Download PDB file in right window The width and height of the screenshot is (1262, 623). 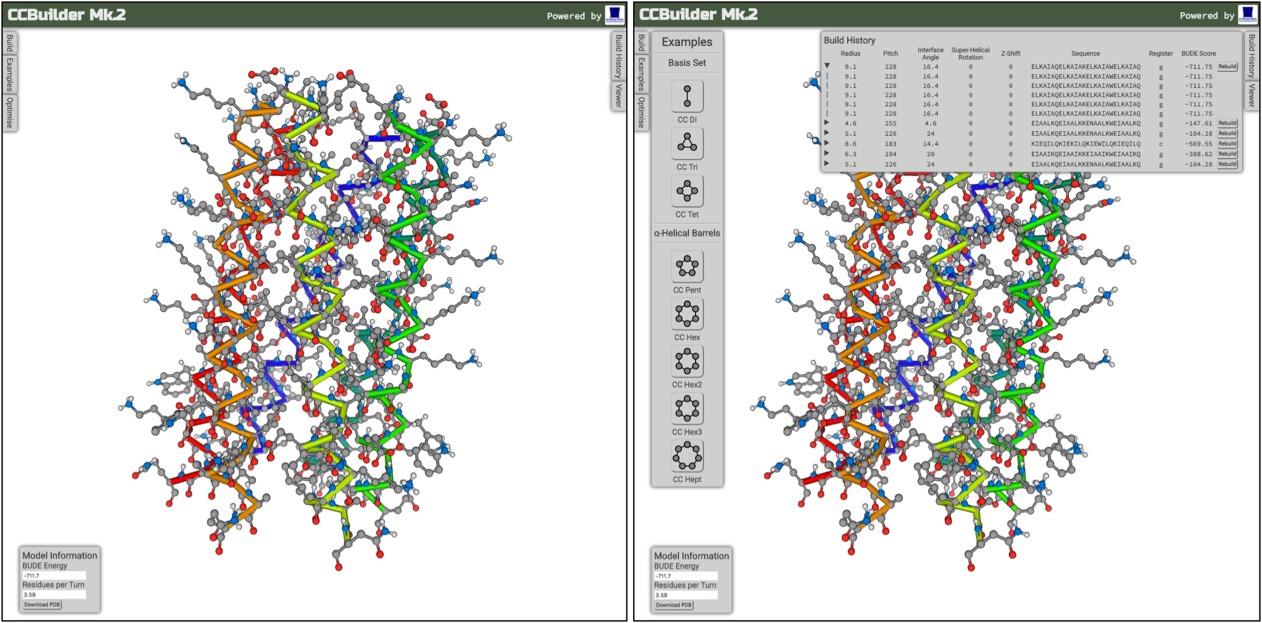coord(674,604)
